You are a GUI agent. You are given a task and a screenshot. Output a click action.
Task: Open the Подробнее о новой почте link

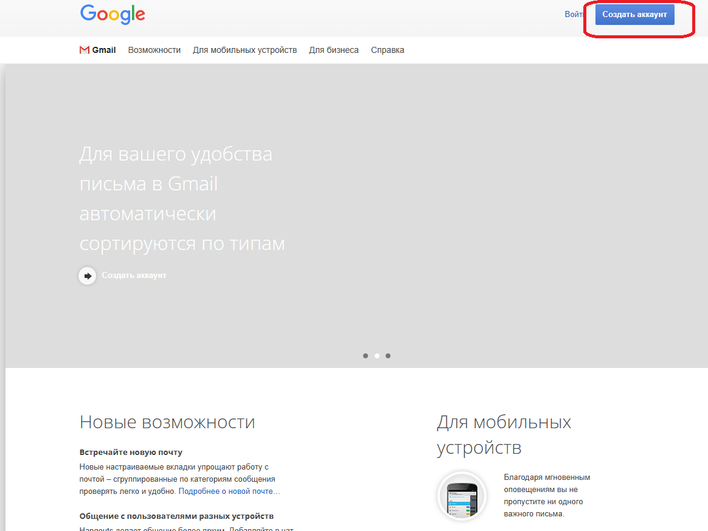(229, 491)
